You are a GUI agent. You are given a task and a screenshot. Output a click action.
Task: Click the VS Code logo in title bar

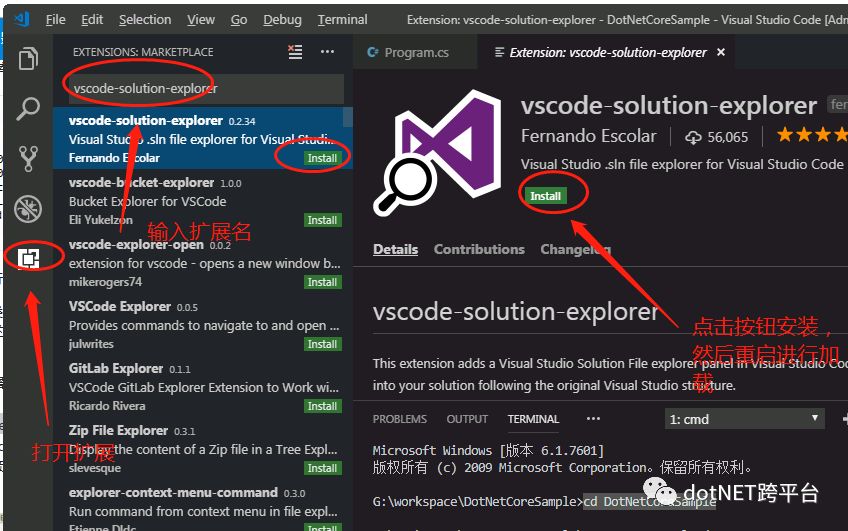pos(23,19)
